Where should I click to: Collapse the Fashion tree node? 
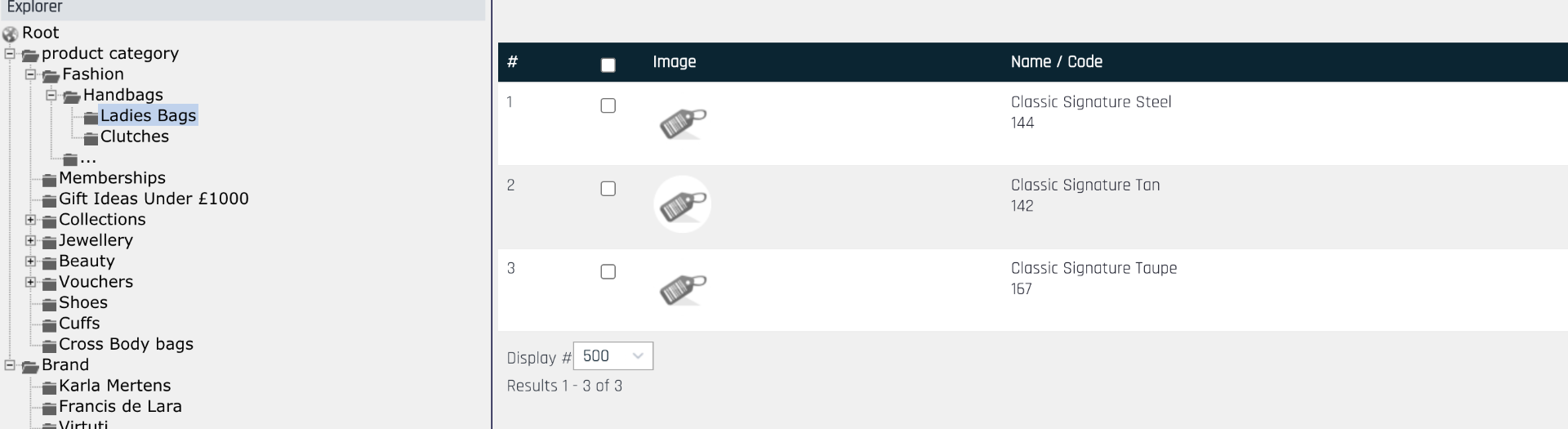pyautogui.click(x=30, y=74)
